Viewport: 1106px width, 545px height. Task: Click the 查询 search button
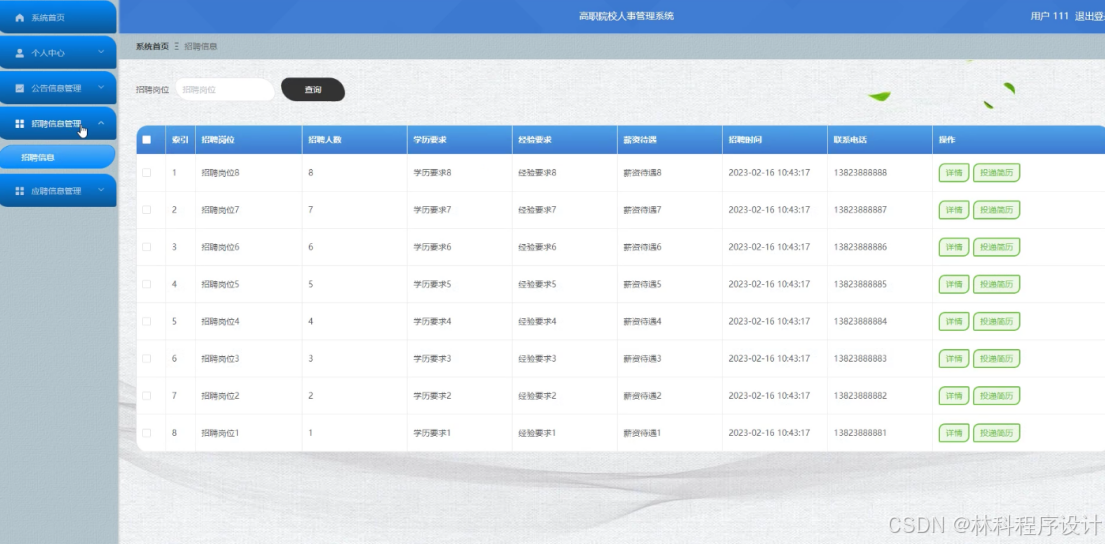(x=313, y=90)
